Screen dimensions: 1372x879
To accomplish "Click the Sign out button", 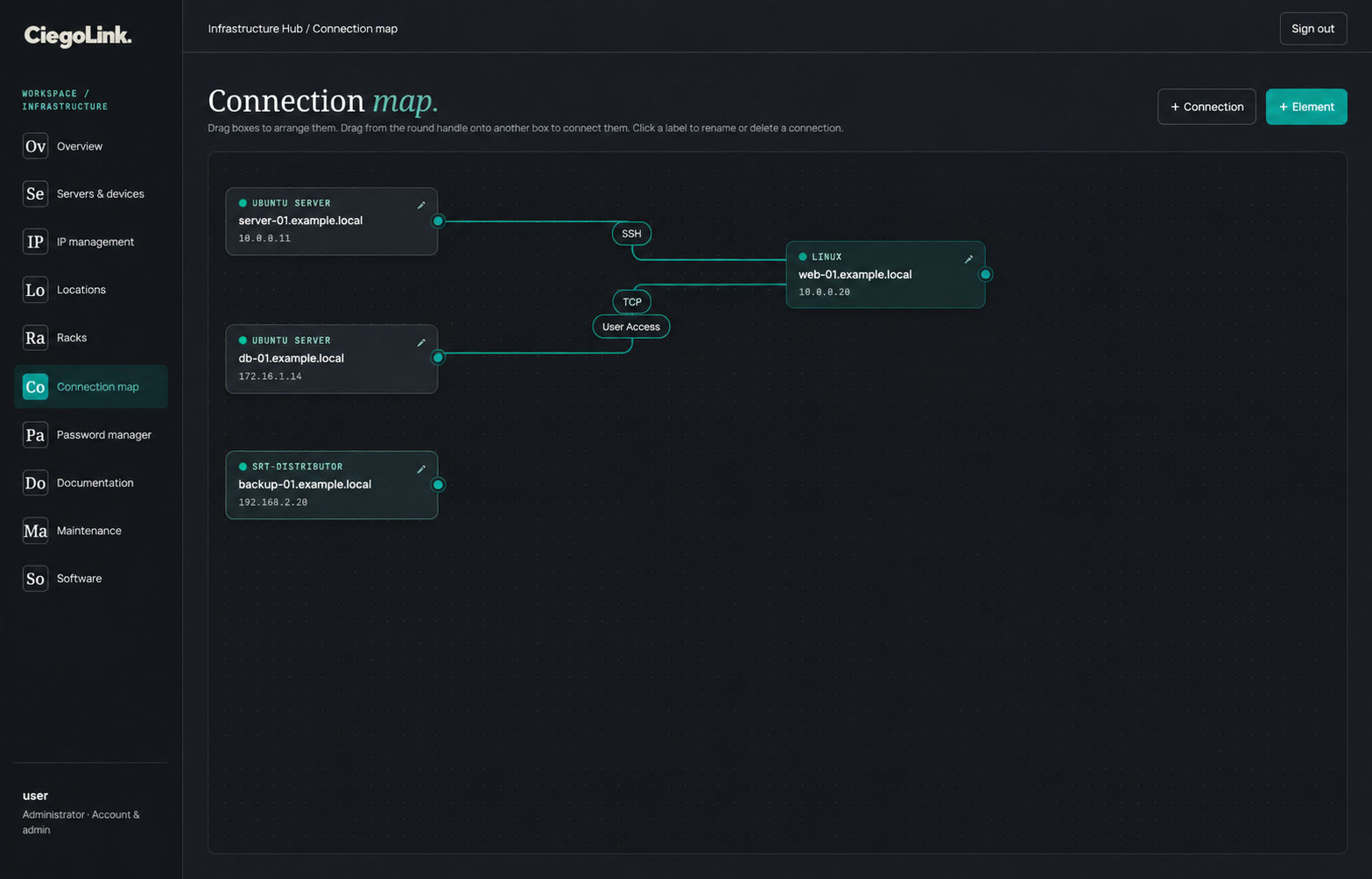I will pos(1312,29).
